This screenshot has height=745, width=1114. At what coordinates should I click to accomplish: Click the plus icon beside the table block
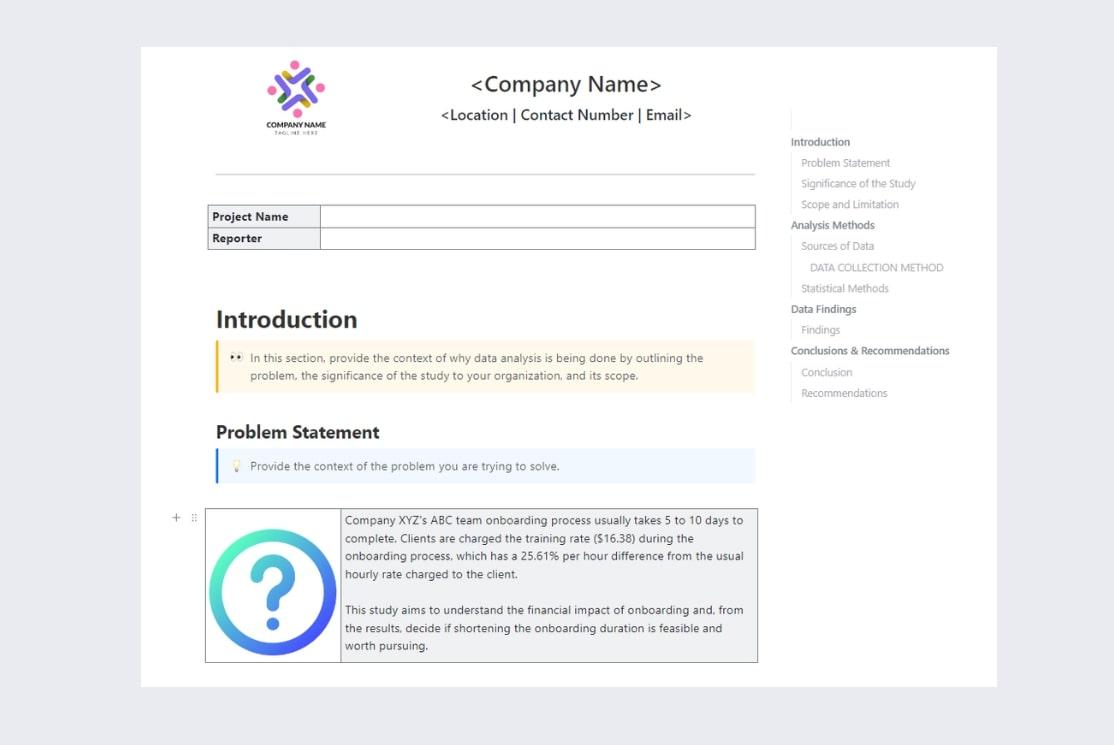click(x=176, y=518)
